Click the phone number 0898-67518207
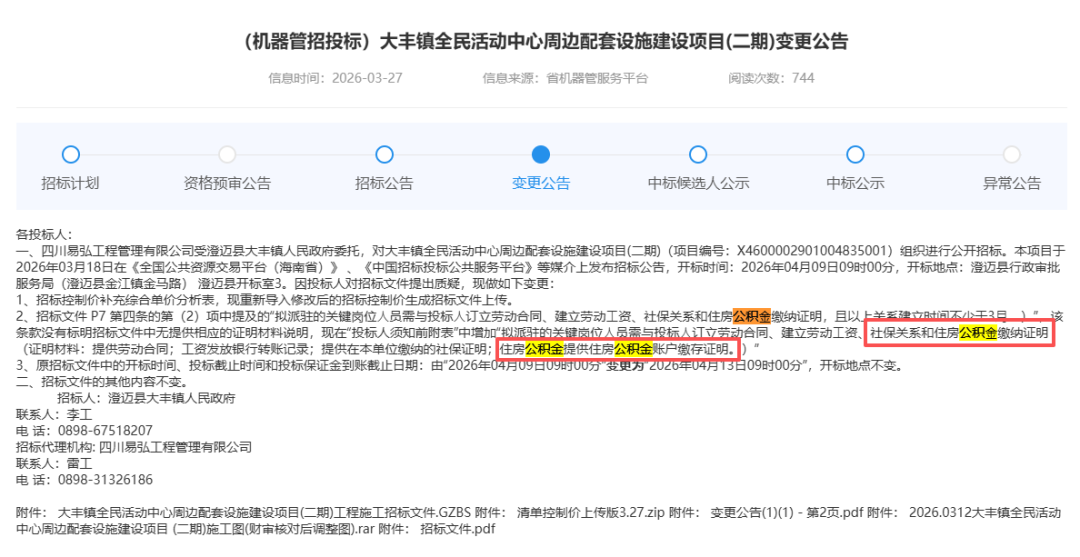The width and height of the screenshot is (1080, 557). click(x=105, y=431)
